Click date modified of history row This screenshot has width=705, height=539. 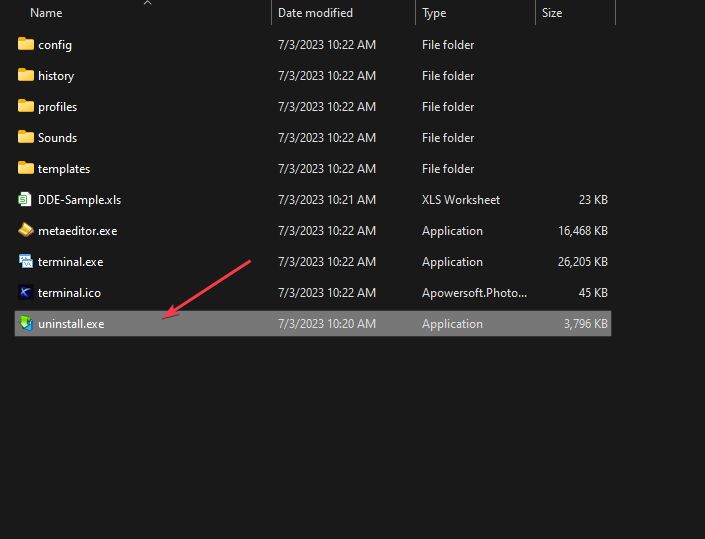click(327, 76)
